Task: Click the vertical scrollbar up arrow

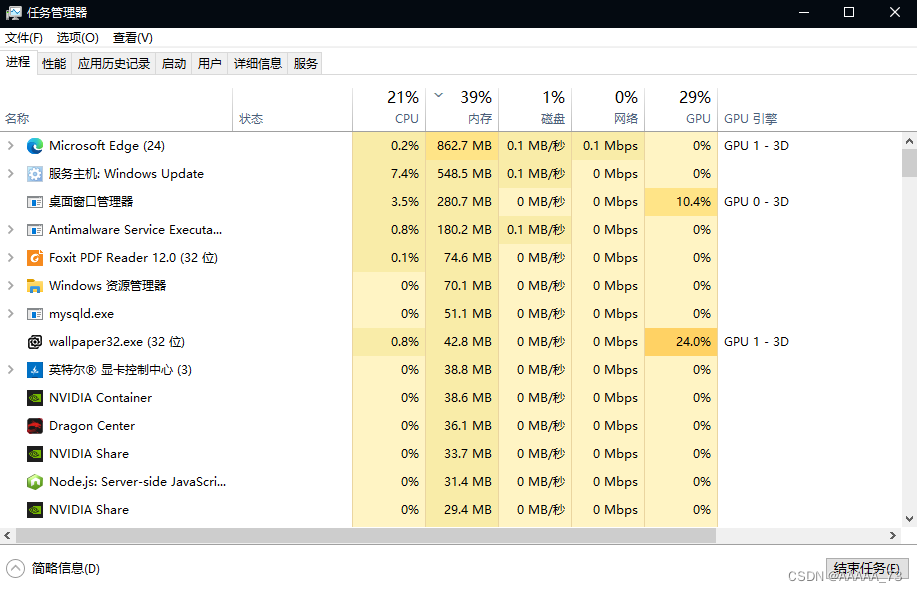Action: coord(909,141)
